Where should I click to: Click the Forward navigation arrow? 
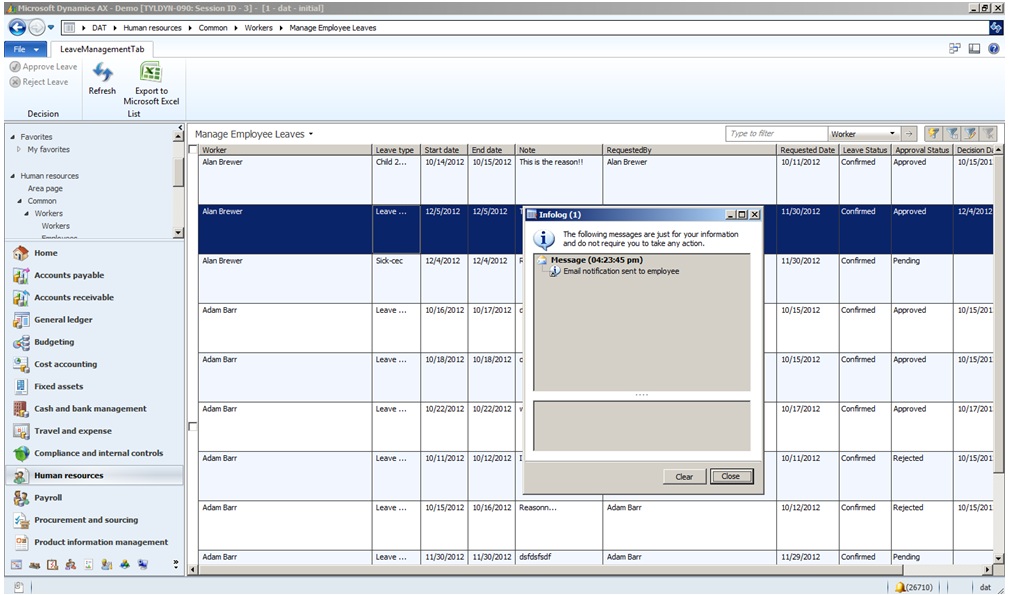37,27
